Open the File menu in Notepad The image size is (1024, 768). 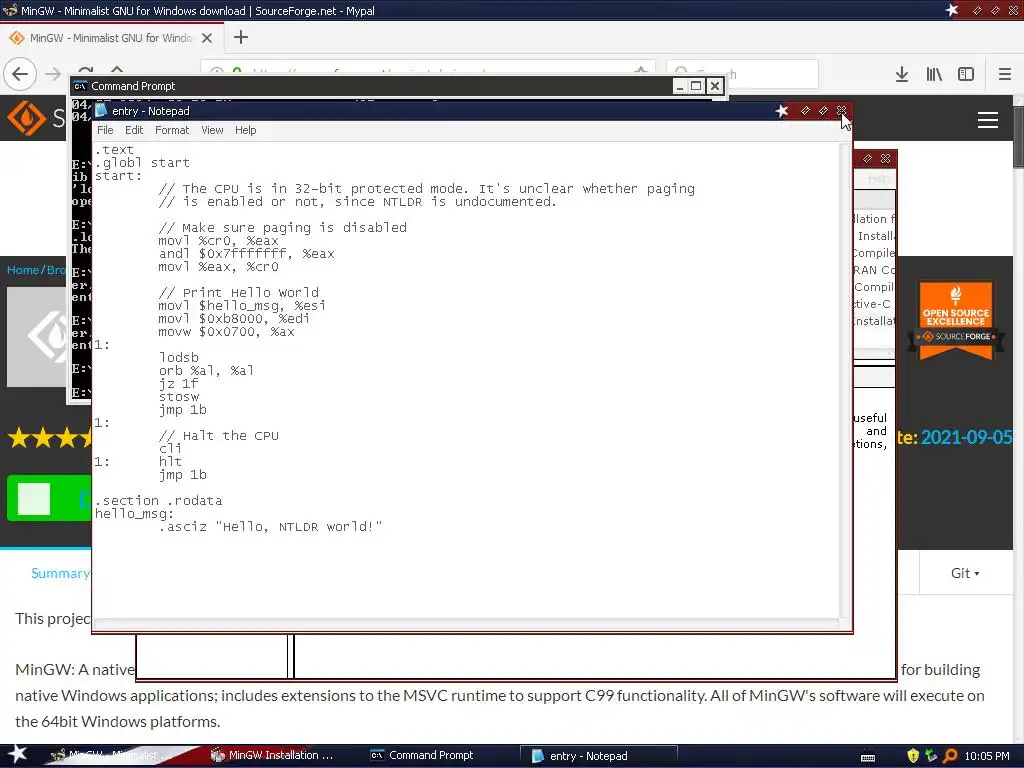tap(105, 130)
